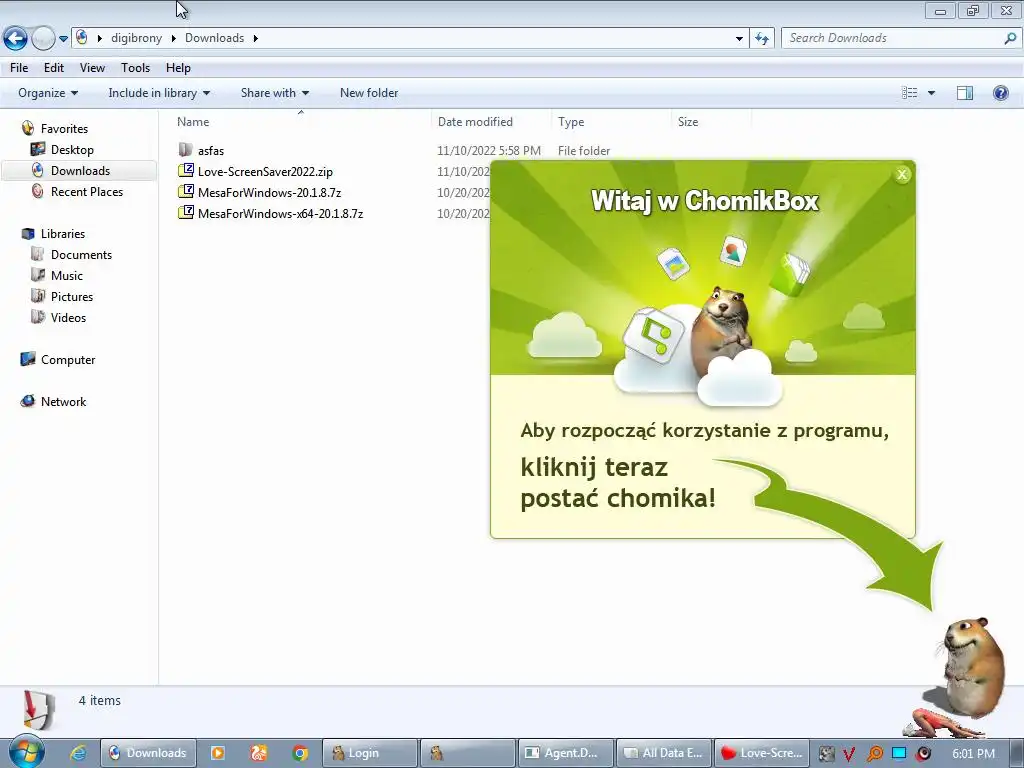The image size is (1024, 768).
Task: Open the address bar history dropdown
Action: point(739,39)
